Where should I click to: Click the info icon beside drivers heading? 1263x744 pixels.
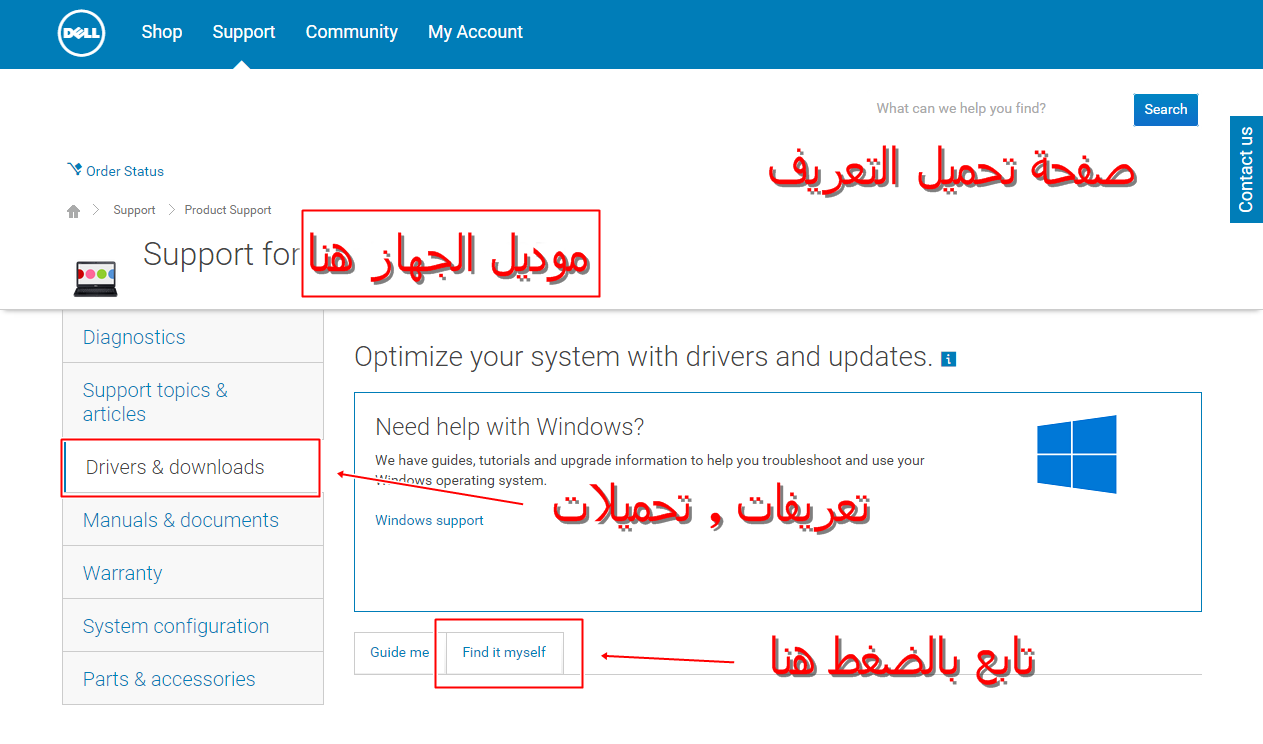[x=949, y=359]
